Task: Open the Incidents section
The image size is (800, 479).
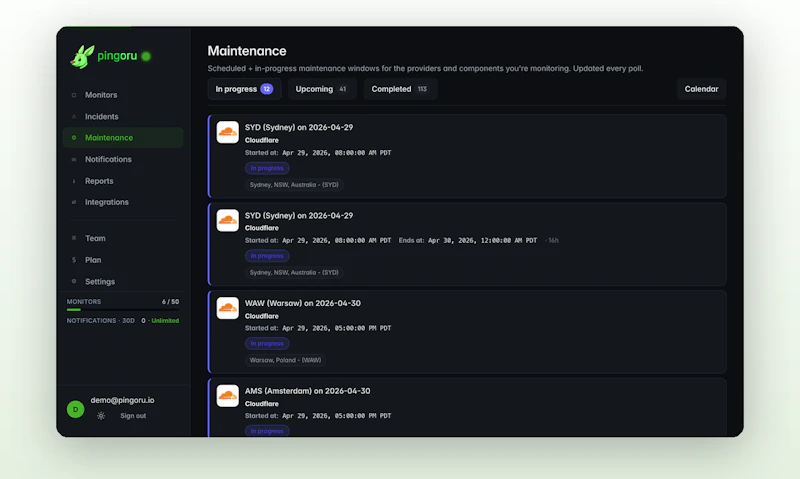Action: coord(122,116)
